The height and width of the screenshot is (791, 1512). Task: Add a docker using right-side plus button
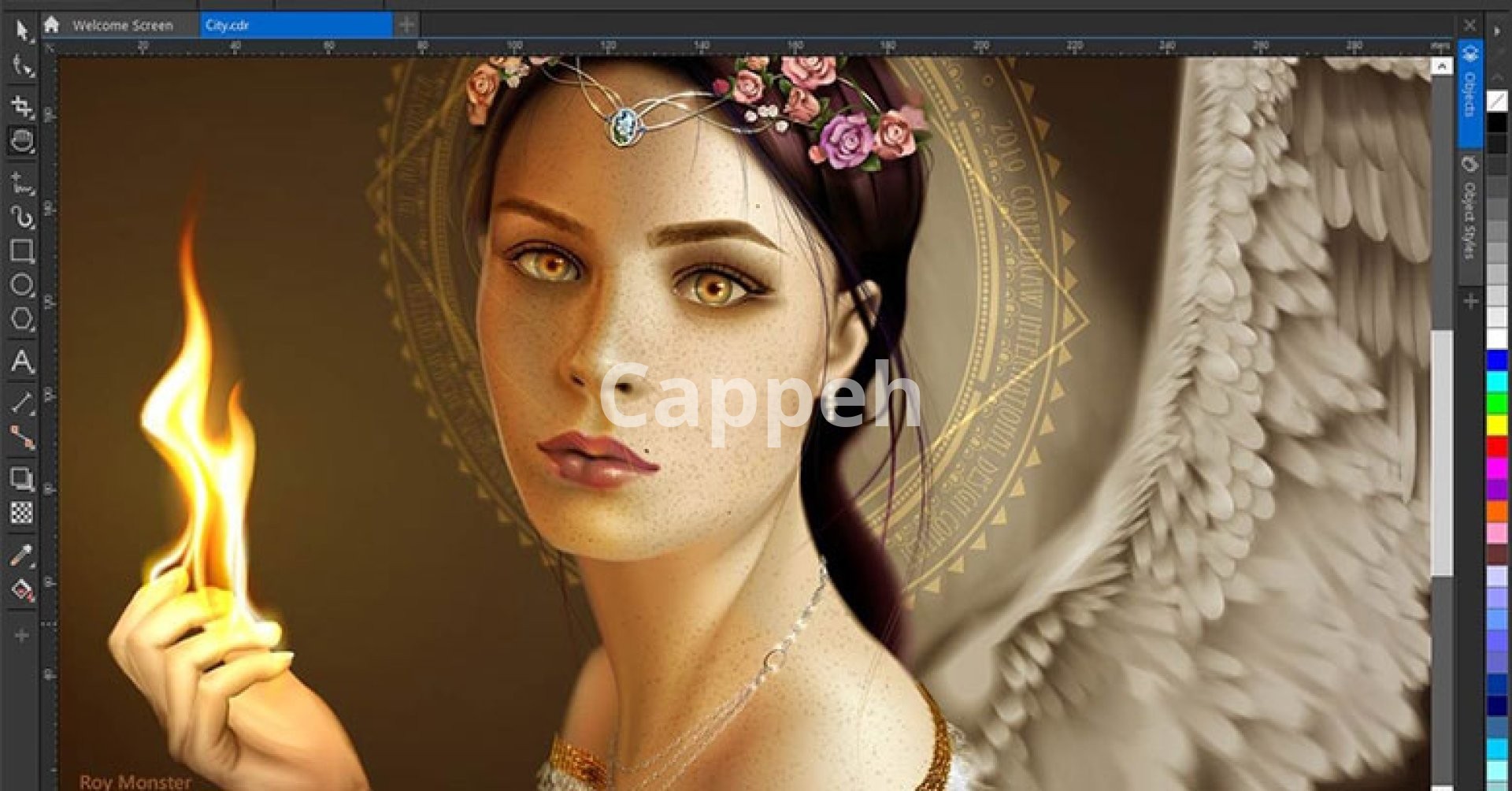pos(1470,301)
